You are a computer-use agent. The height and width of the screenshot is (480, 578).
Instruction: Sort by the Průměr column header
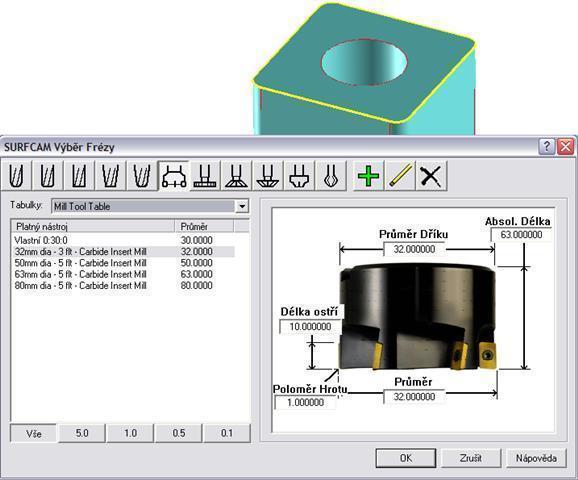pos(204,226)
